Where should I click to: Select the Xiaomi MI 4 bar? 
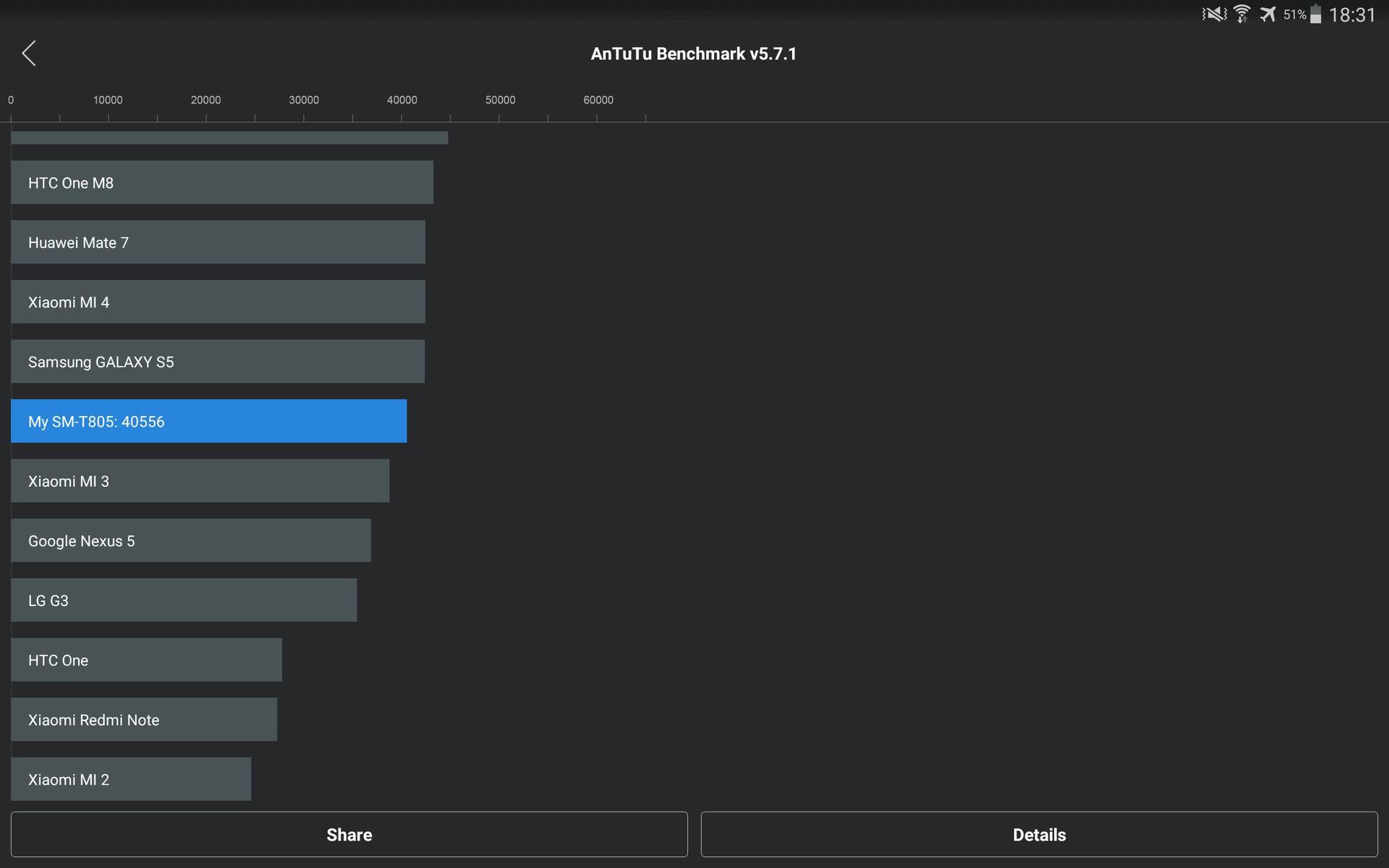[218, 302]
